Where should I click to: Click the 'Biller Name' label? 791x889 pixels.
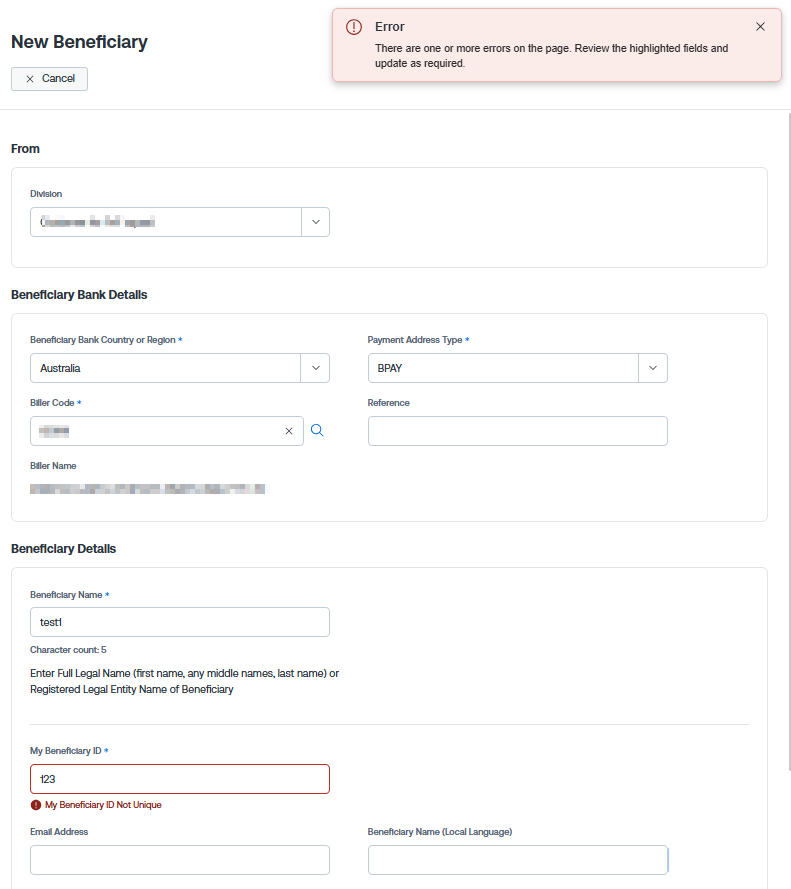(x=53, y=465)
